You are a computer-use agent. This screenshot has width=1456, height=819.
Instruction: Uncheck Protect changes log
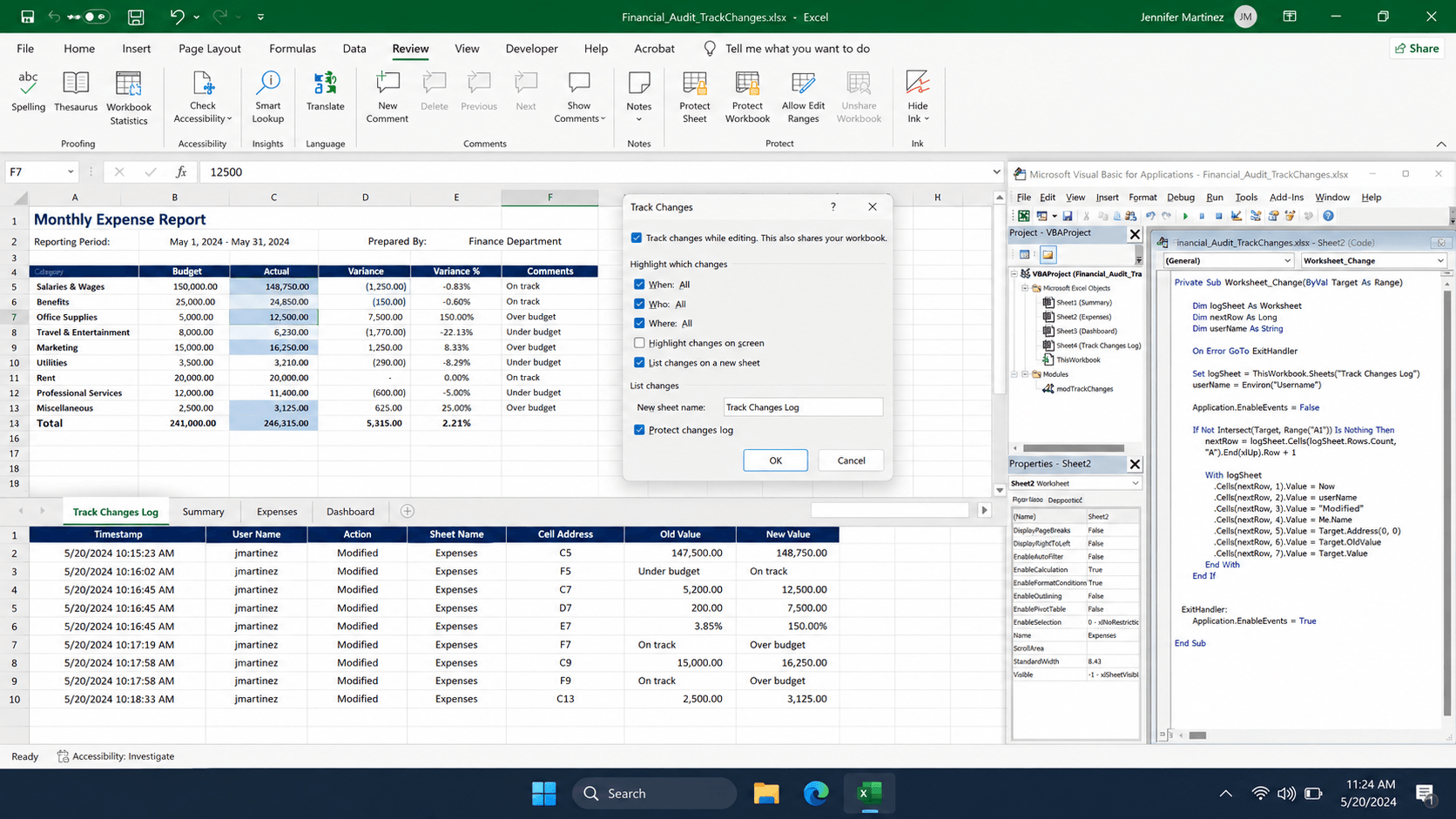(639, 430)
